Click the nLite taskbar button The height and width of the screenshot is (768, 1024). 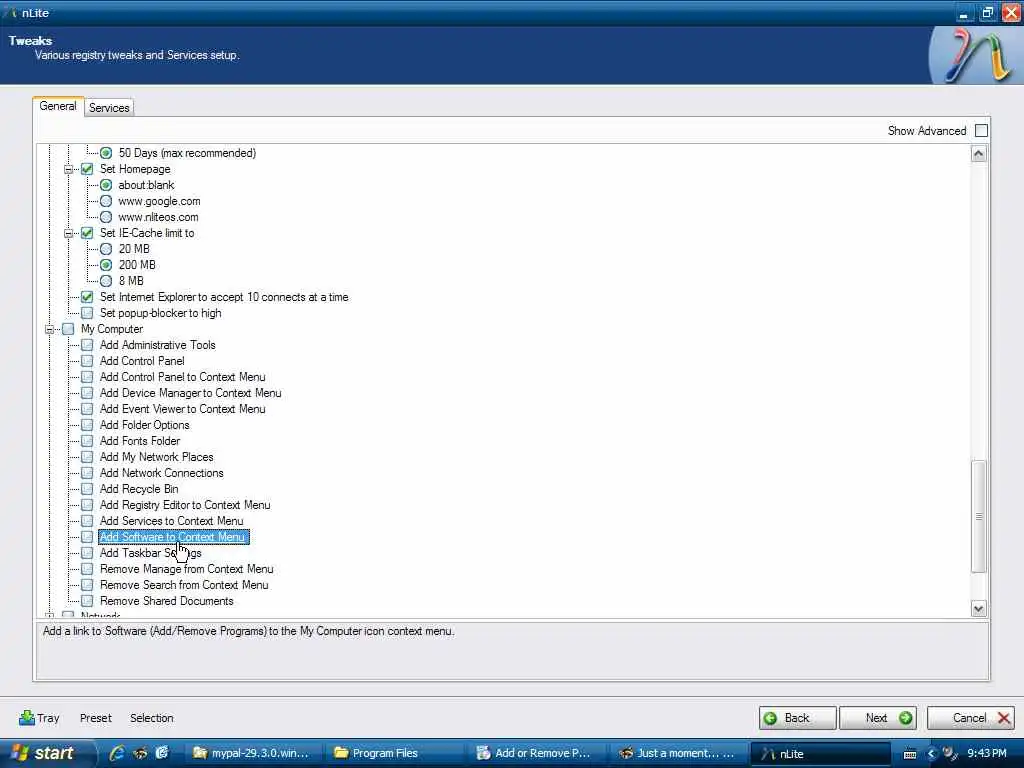[820, 753]
